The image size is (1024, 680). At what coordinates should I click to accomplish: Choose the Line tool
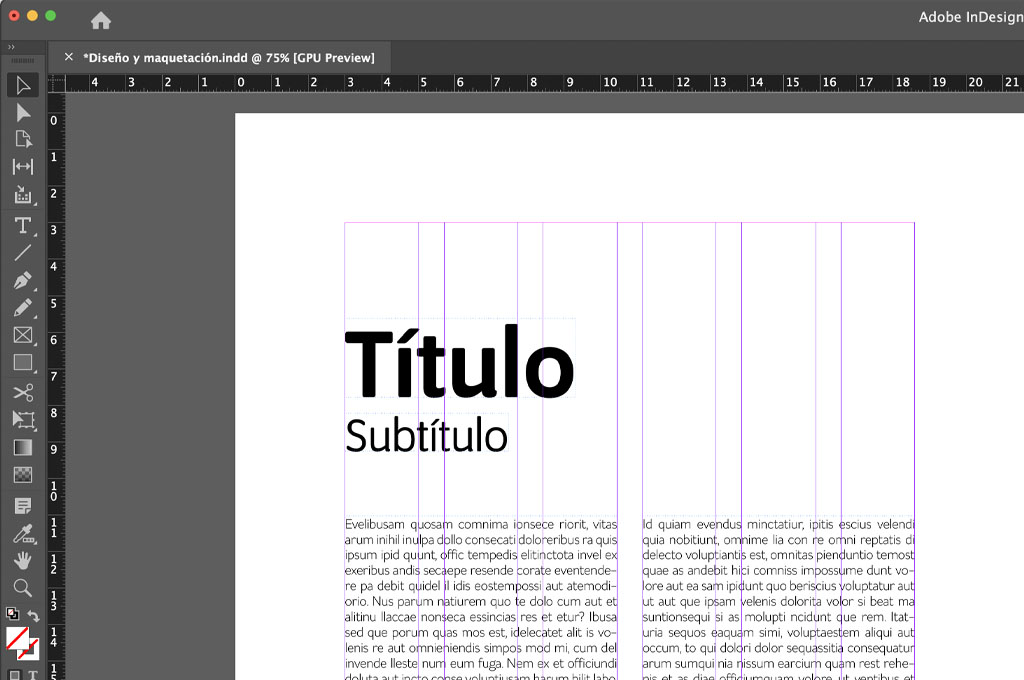(x=23, y=253)
